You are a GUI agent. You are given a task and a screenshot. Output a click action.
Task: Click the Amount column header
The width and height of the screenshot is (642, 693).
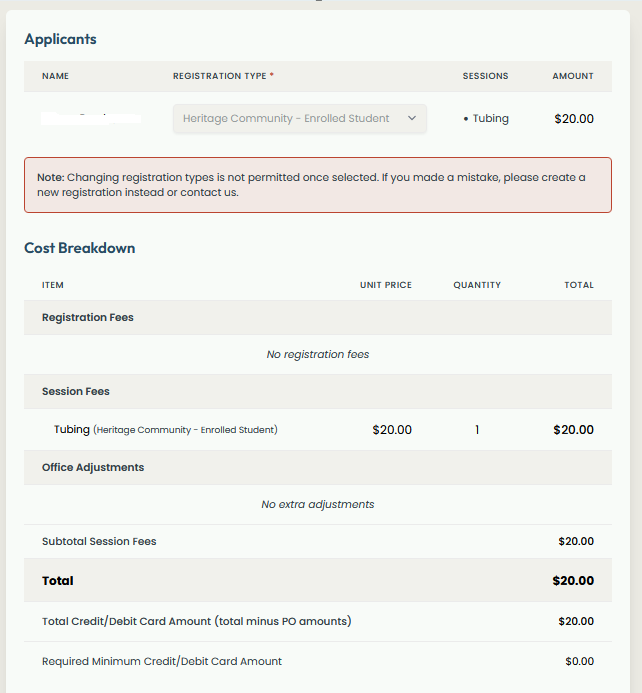(573, 76)
